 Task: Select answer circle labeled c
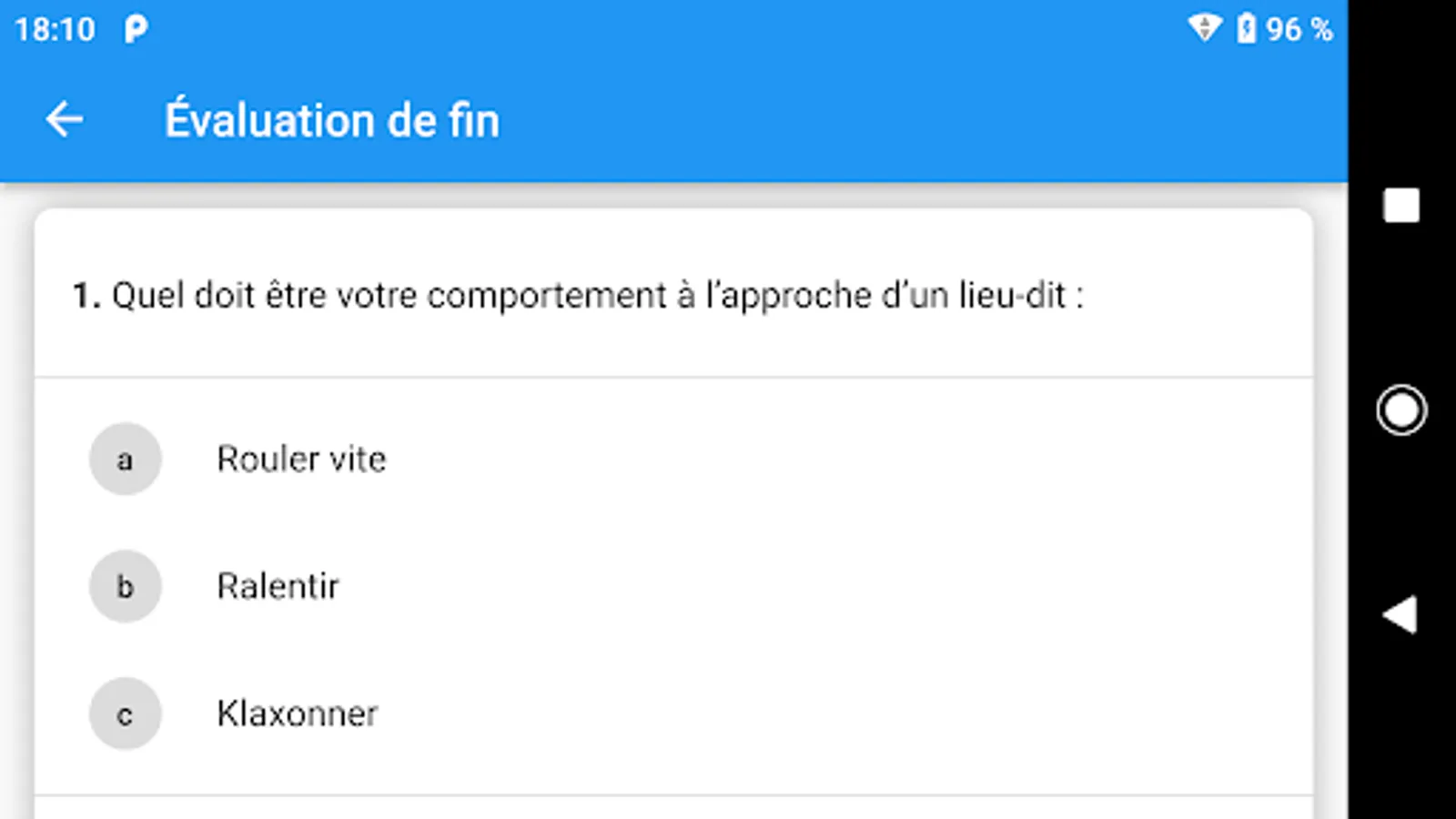(125, 713)
